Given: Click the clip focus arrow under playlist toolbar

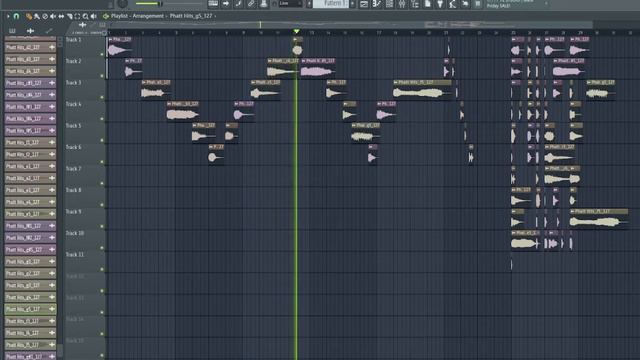Looking at the screenshot, I should click(x=82, y=25).
